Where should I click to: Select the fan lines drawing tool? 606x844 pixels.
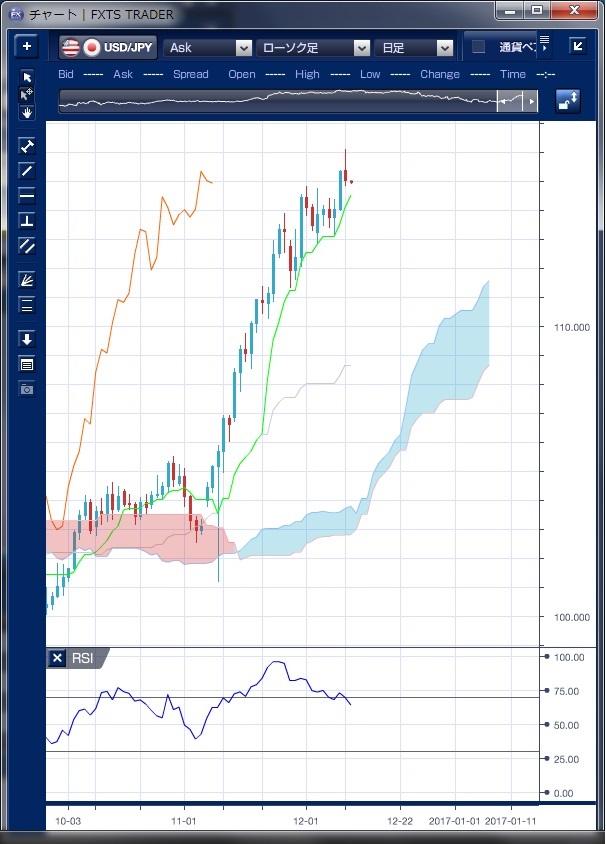27,281
